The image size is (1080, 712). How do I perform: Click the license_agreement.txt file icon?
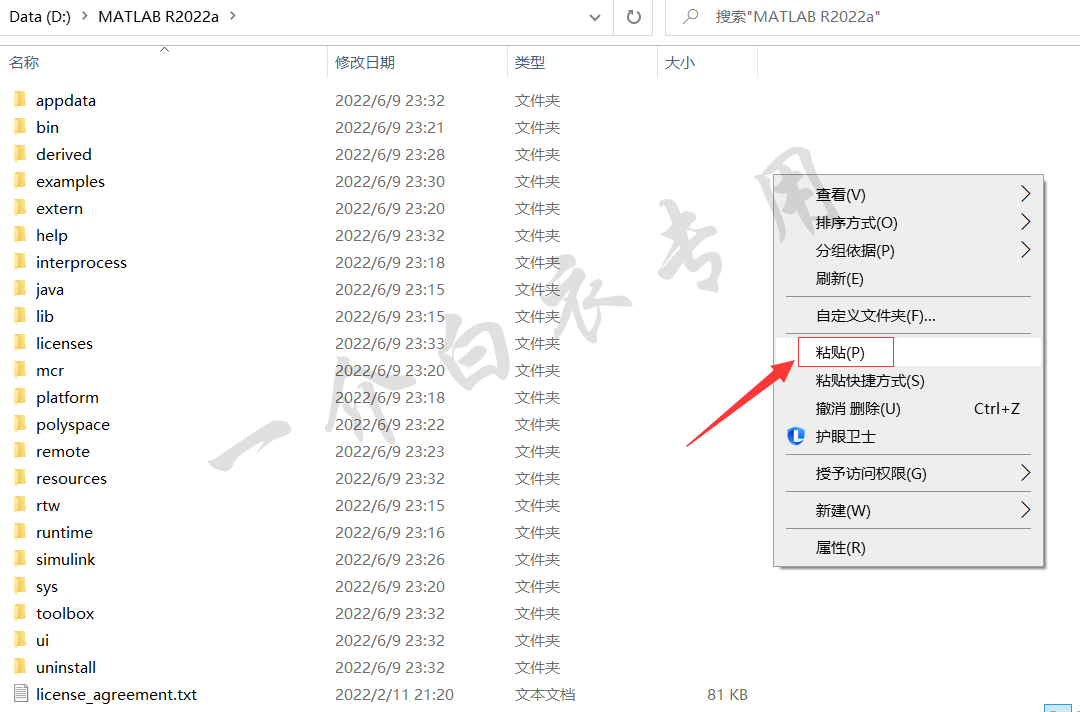[x=21, y=693]
